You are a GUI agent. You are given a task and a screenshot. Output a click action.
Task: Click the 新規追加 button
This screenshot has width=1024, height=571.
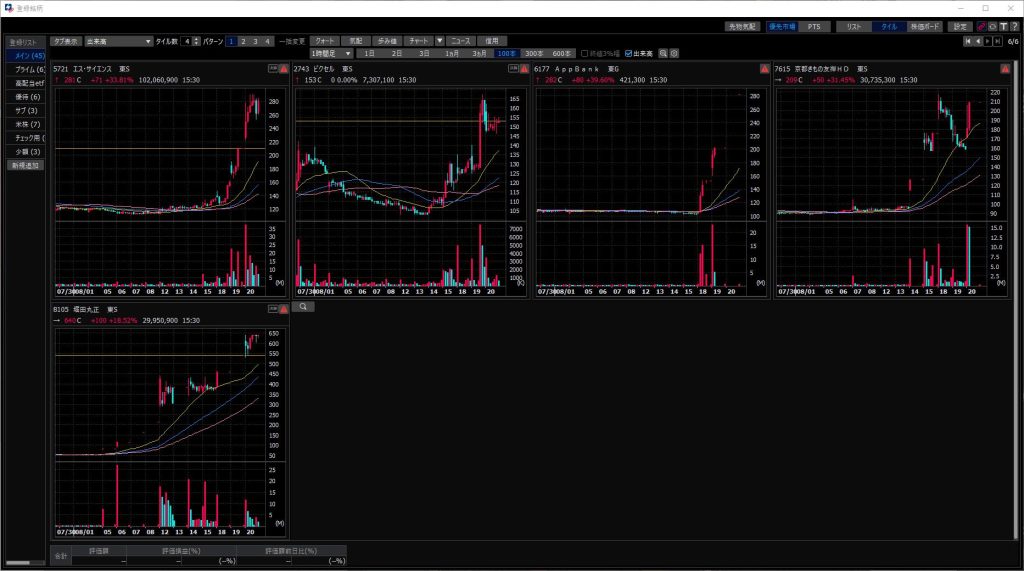[27, 165]
